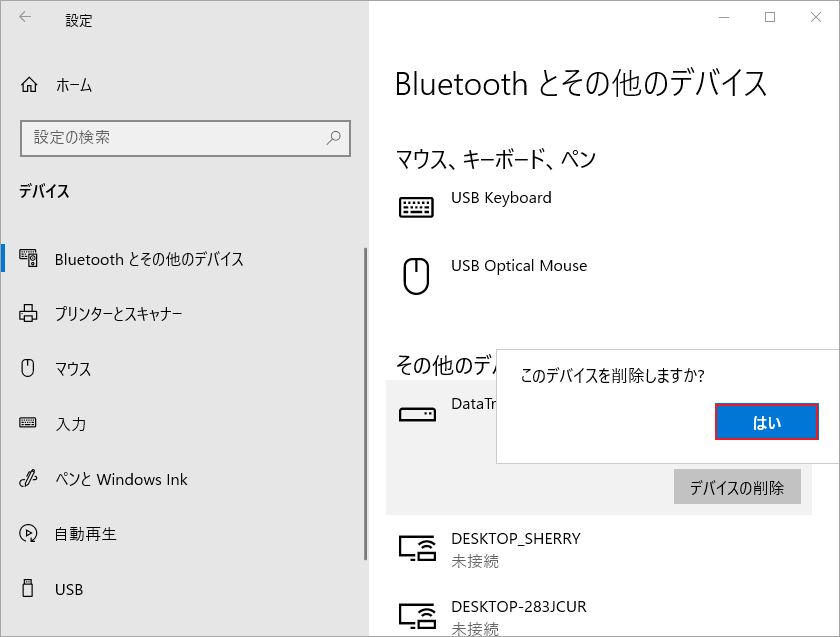Click the USB Keyboard device icon
The width and height of the screenshot is (840, 637).
(x=417, y=205)
